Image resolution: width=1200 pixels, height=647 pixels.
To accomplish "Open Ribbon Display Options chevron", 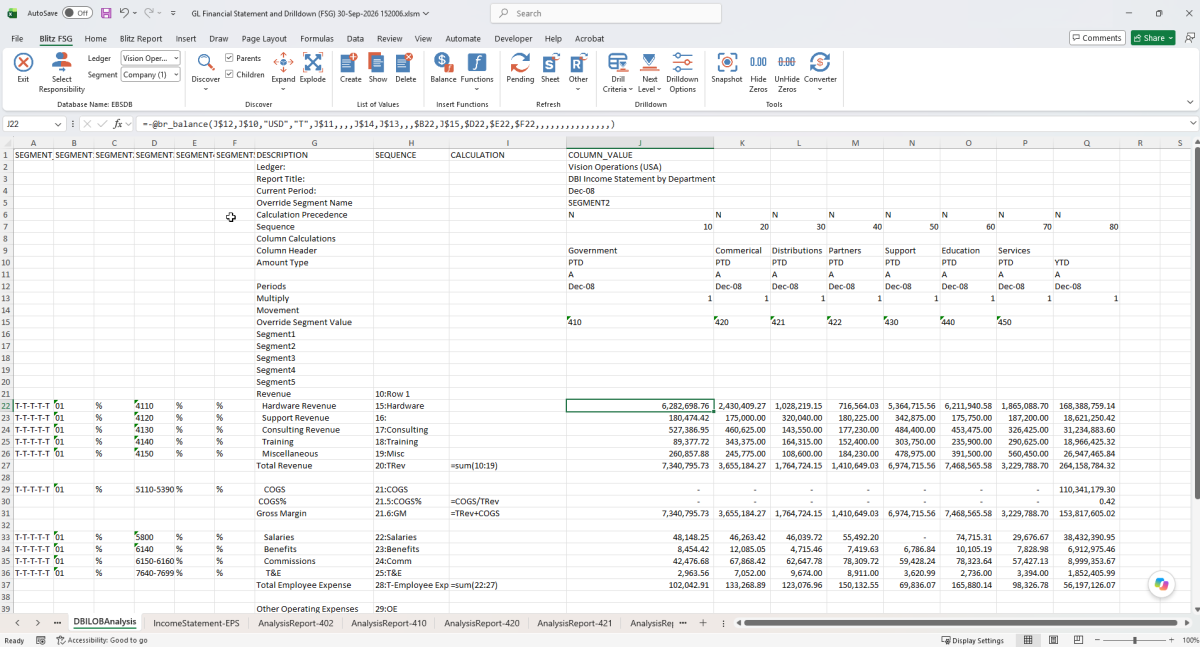I will (1189, 101).
